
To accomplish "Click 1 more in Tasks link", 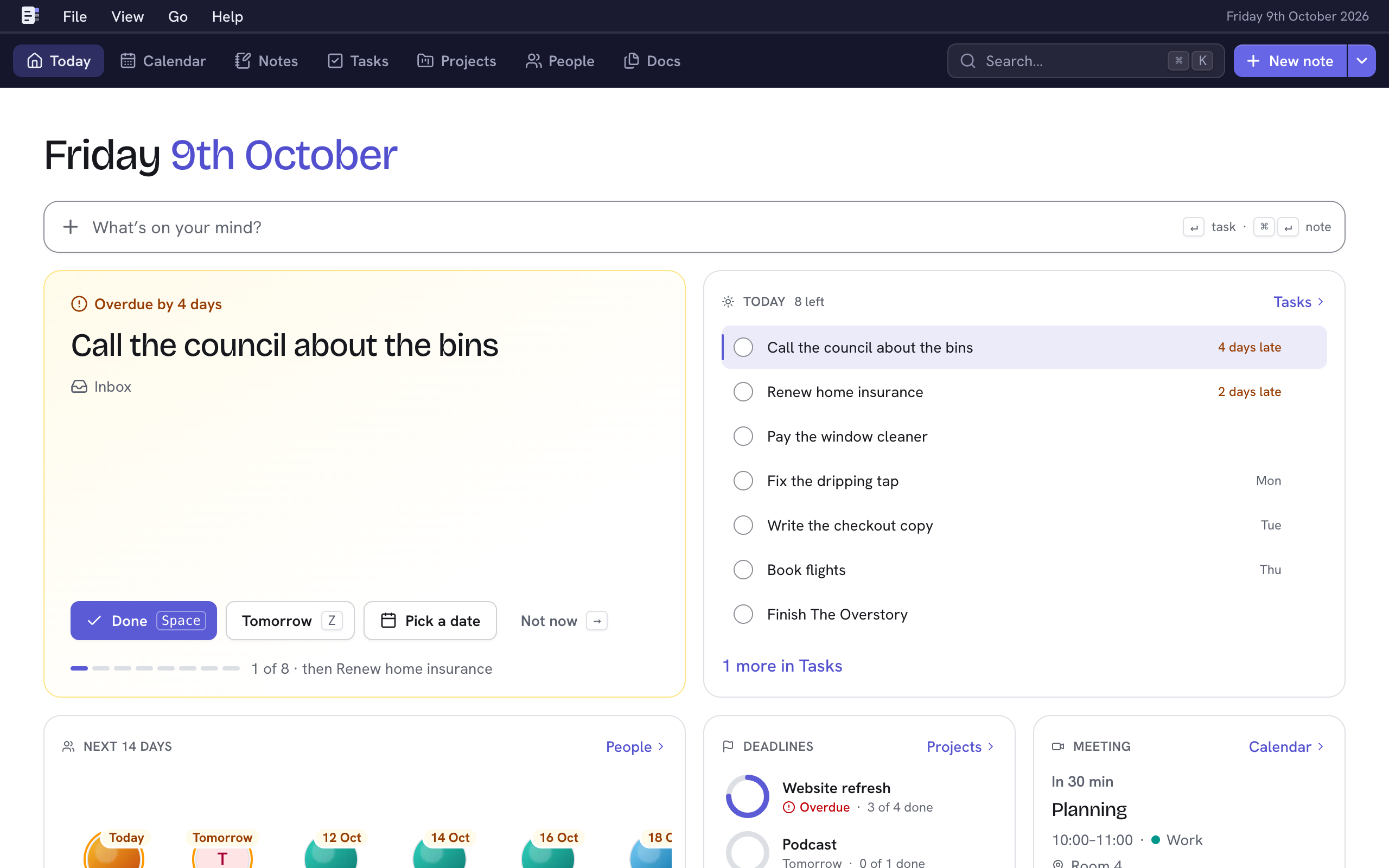I will pyautogui.click(x=782, y=666).
